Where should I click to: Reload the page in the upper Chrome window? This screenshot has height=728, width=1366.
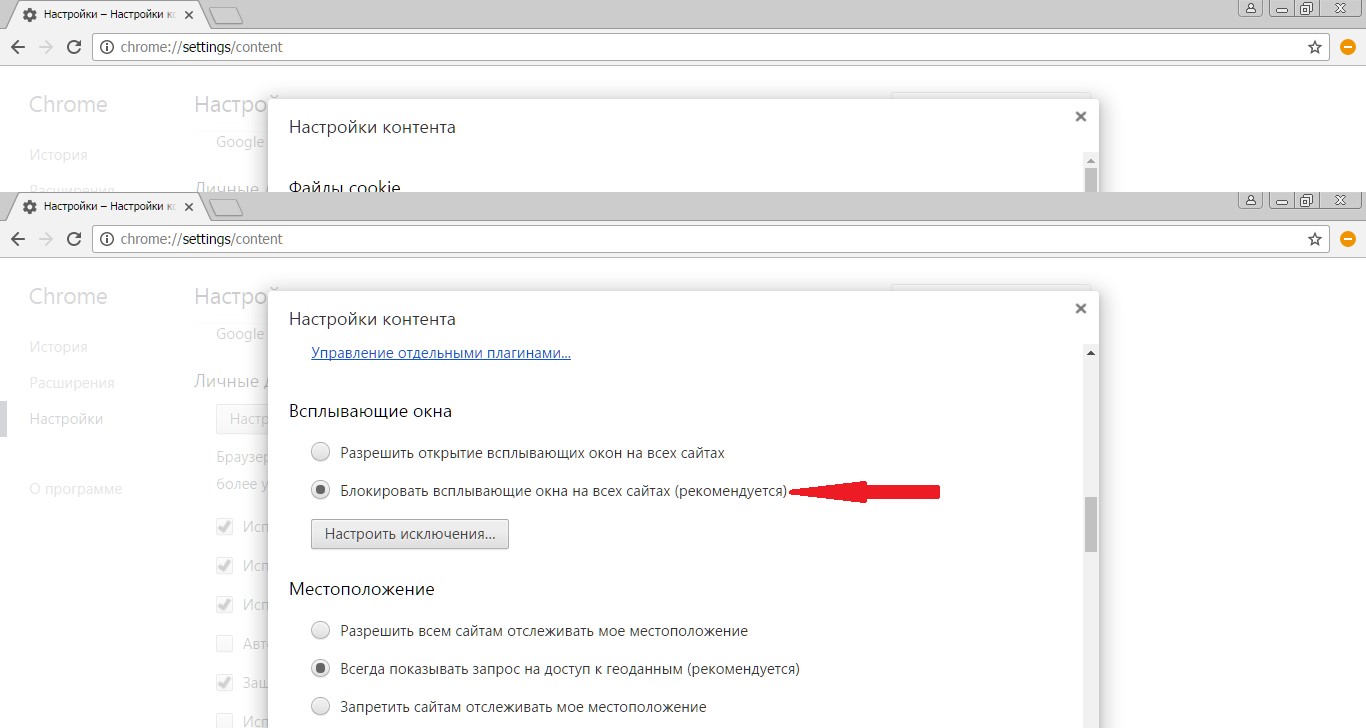(74, 47)
